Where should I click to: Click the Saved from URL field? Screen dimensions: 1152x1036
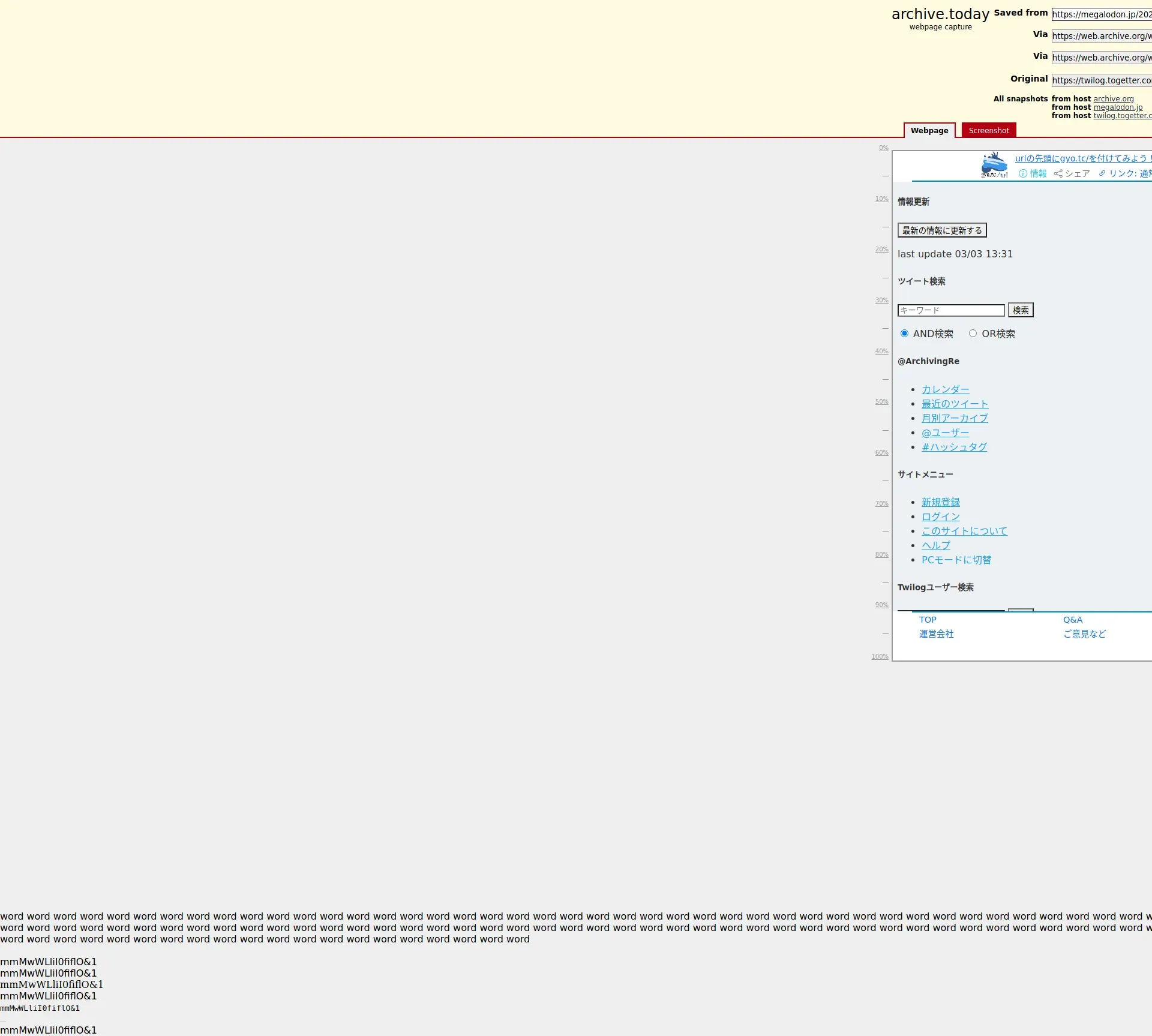1101,14
